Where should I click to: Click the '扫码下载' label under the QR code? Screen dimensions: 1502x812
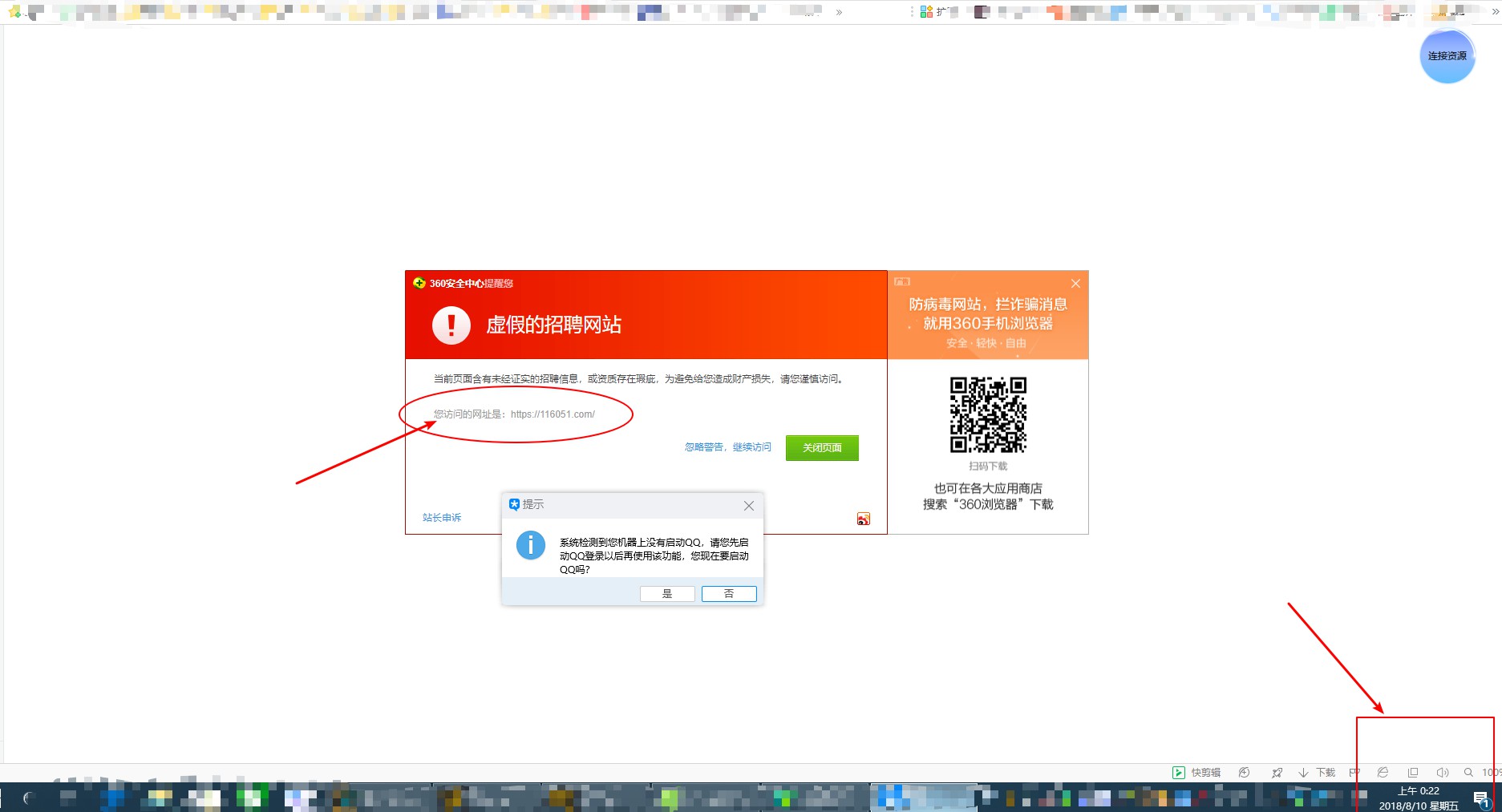[988, 467]
